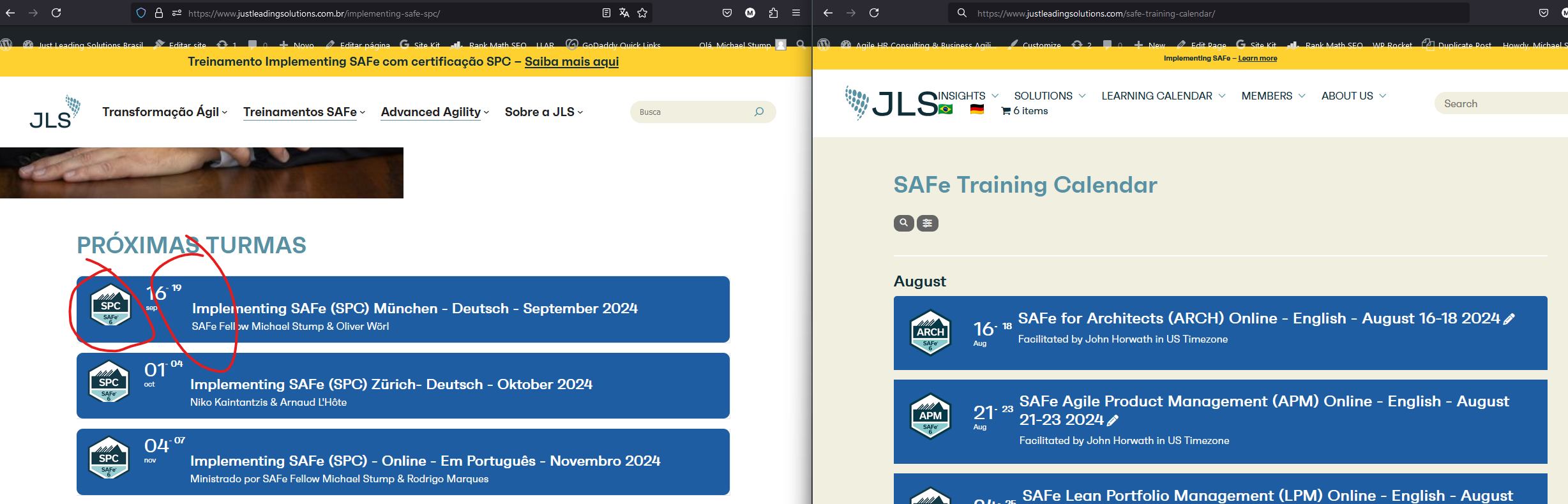Image resolution: width=1568 pixels, height=504 pixels.
Task: Open SAFe Agile Product Management August event
Action: pyautogui.click(x=1221, y=422)
